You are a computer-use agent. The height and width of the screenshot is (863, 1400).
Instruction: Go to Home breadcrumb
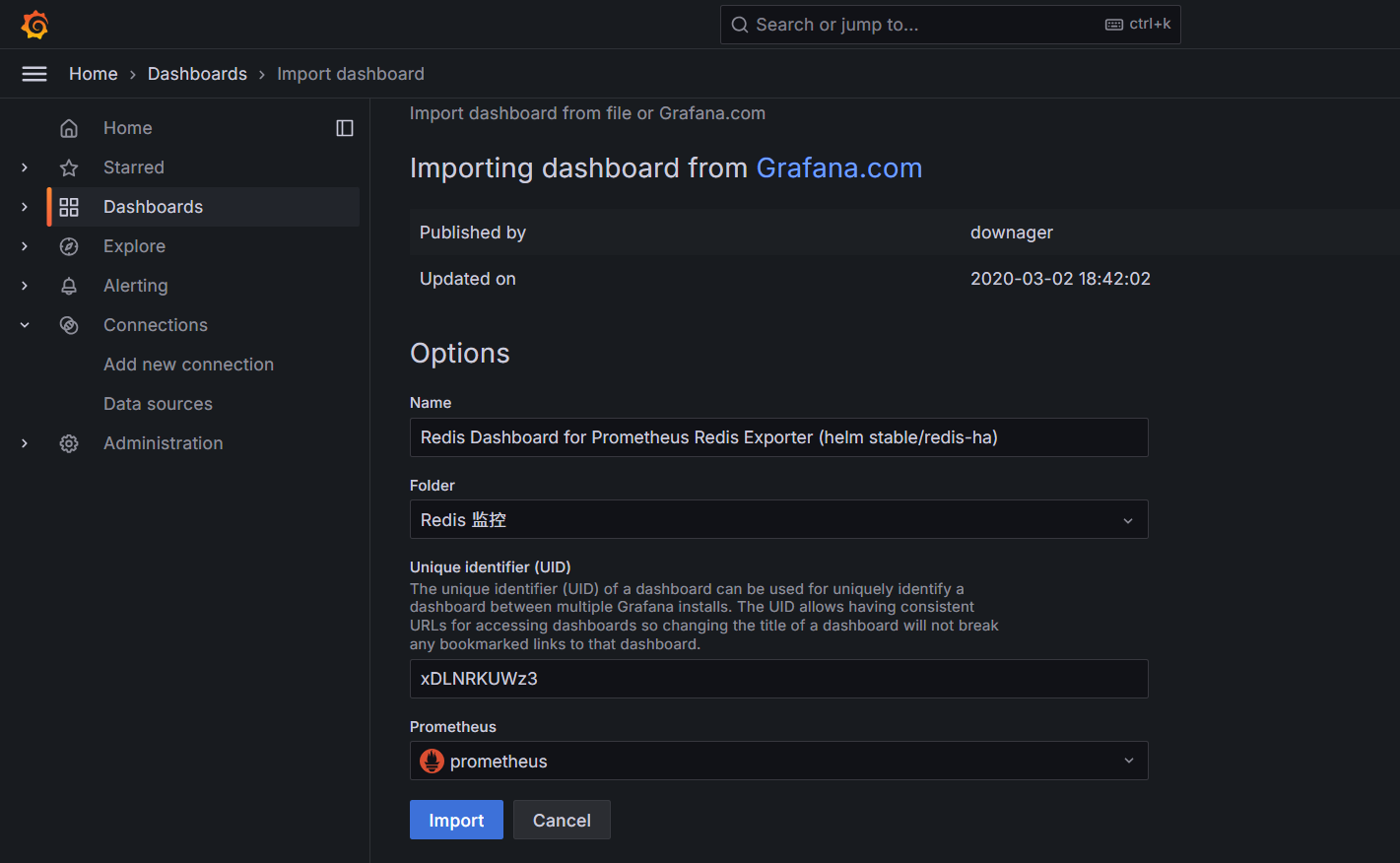coord(94,74)
